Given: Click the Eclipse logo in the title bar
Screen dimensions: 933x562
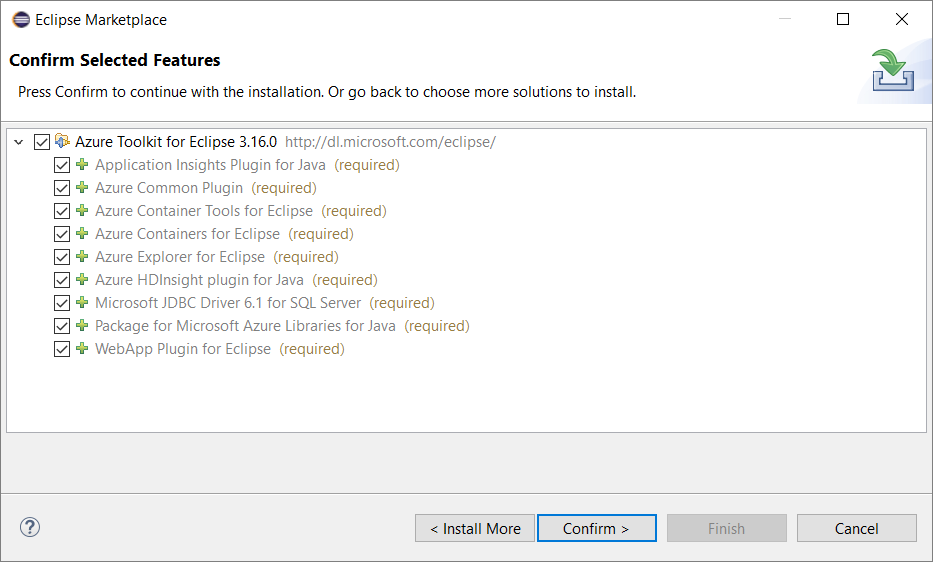Looking at the screenshot, I should pyautogui.click(x=21, y=20).
